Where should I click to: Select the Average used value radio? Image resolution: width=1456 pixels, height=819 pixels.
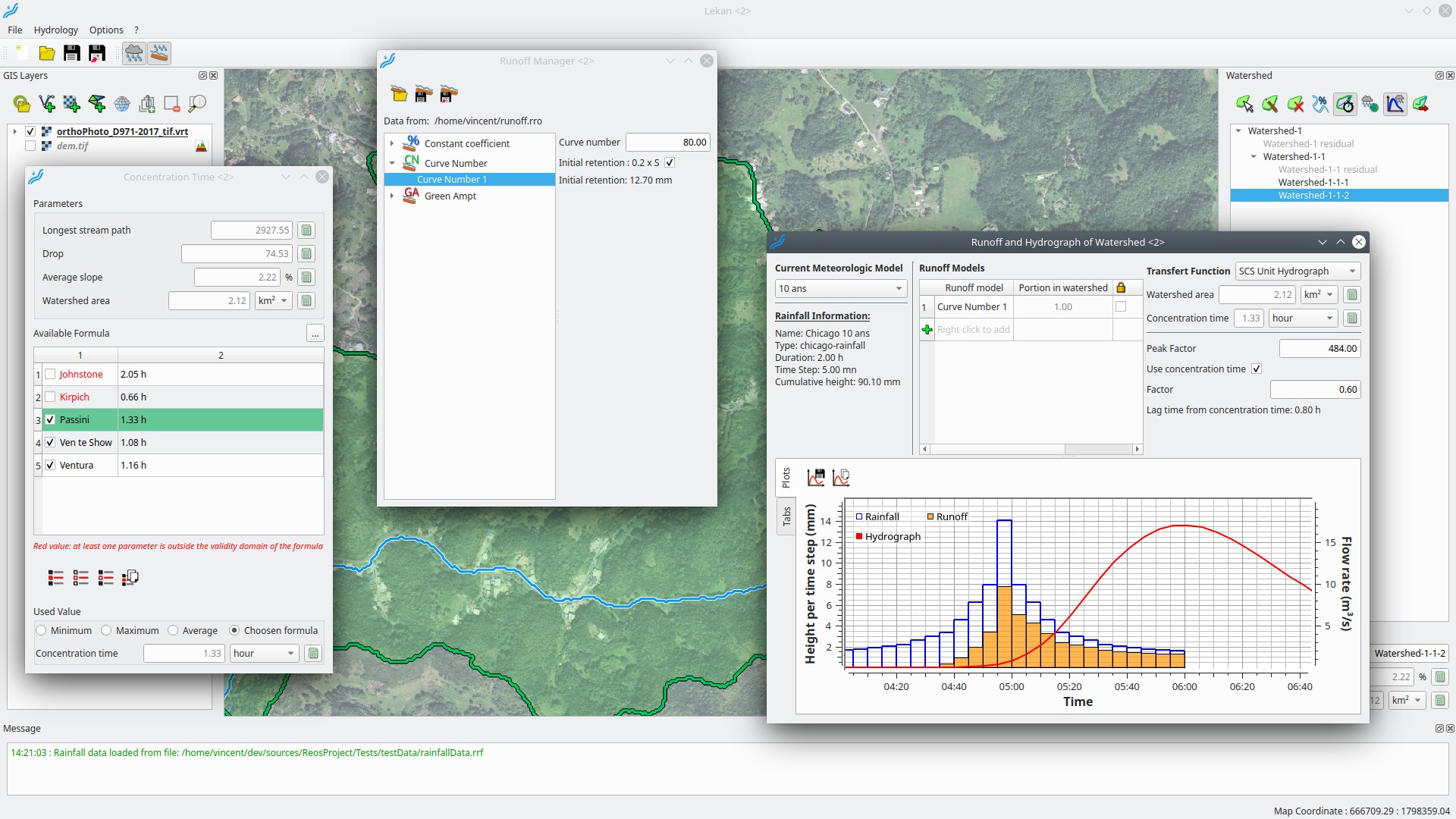pyautogui.click(x=173, y=631)
